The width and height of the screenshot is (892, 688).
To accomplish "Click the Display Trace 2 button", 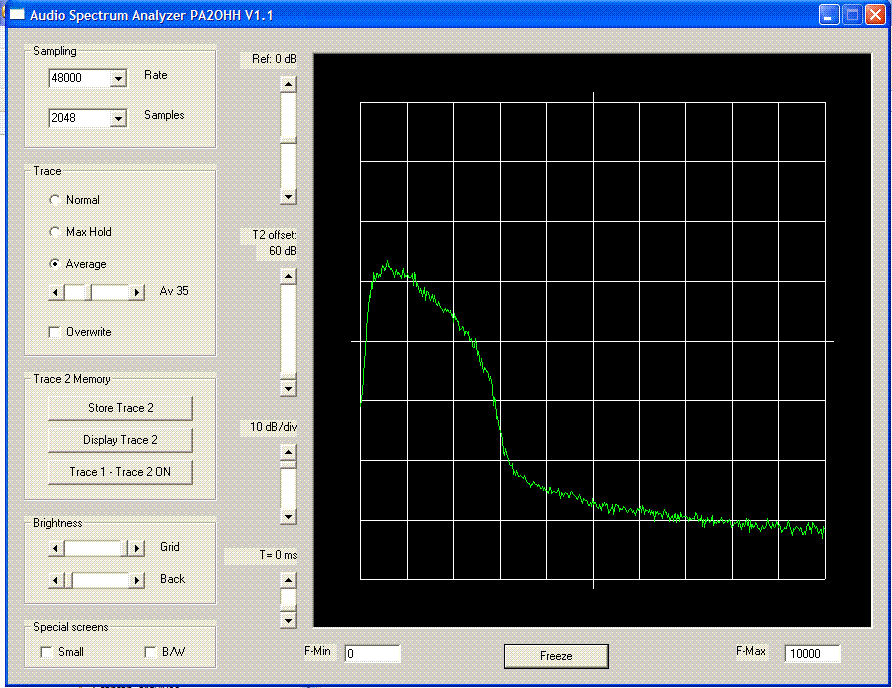I will (x=120, y=440).
